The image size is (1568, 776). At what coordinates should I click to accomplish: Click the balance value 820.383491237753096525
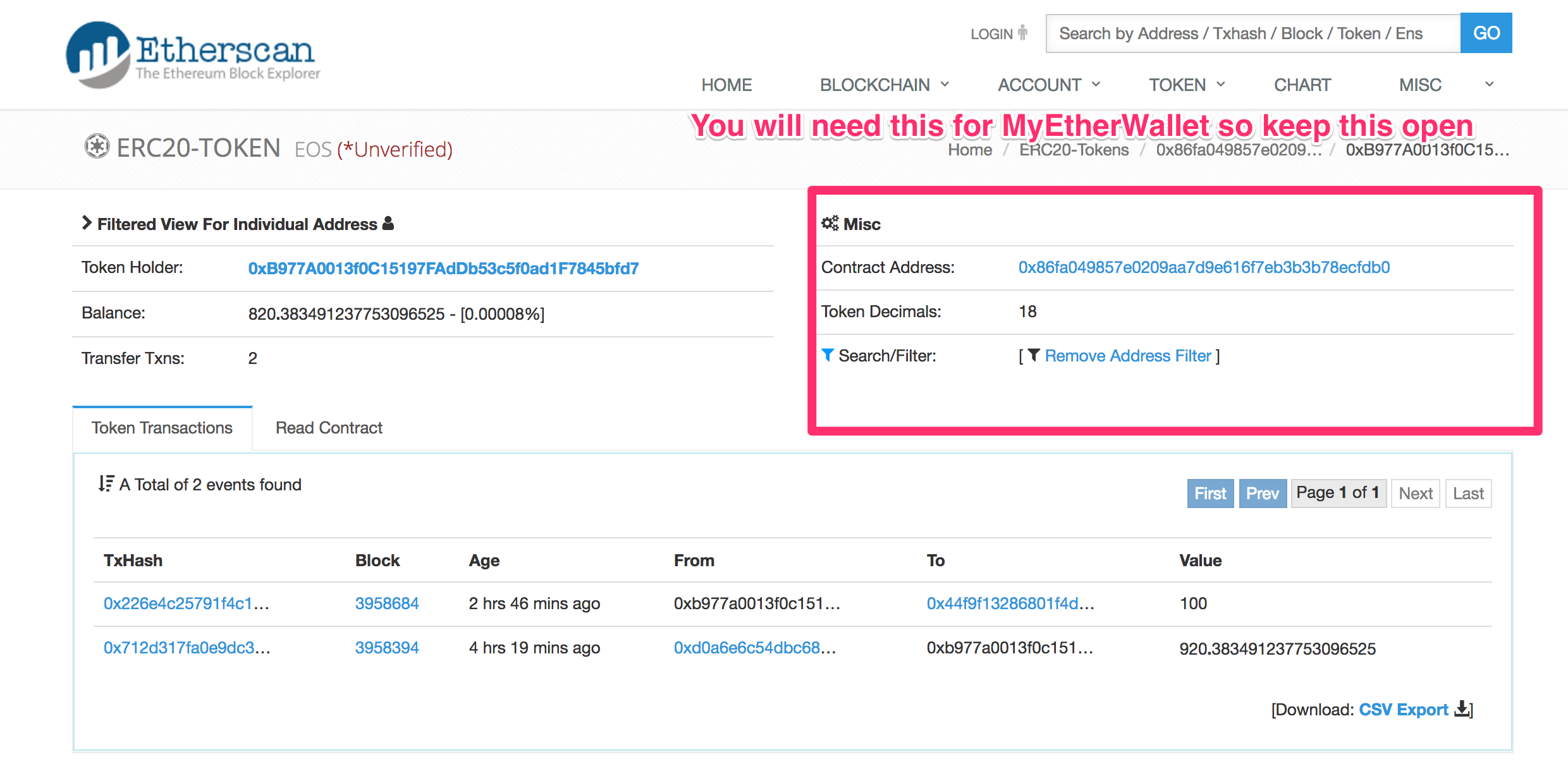(346, 314)
